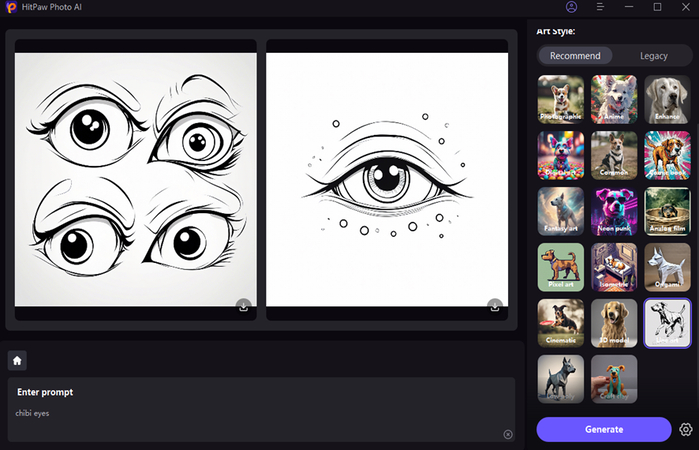This screenshot has height=450, width=699.
Task: Select the Cinematic art style
Action: pyautogui.click(x=561, y=323)
